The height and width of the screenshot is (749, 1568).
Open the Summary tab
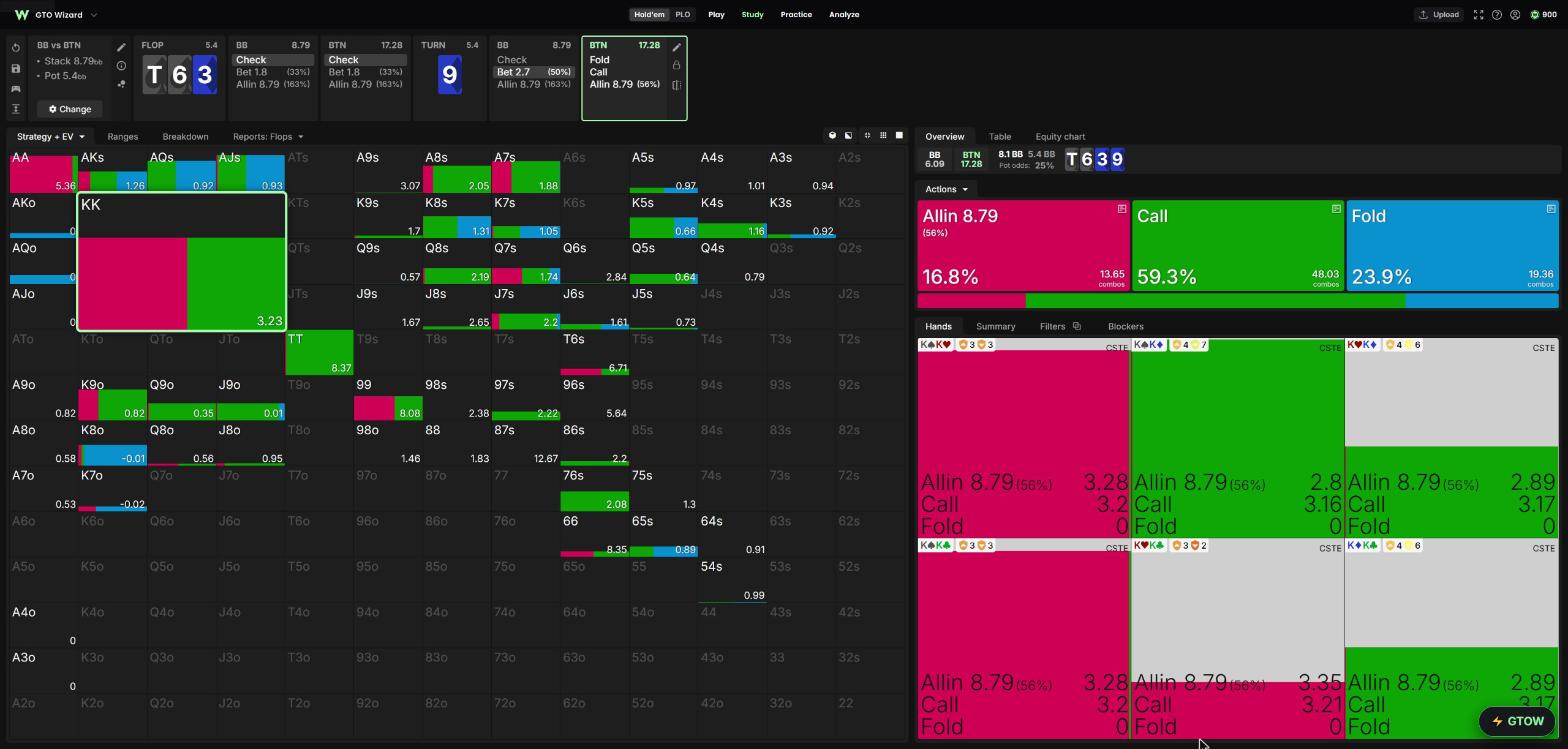995,327
